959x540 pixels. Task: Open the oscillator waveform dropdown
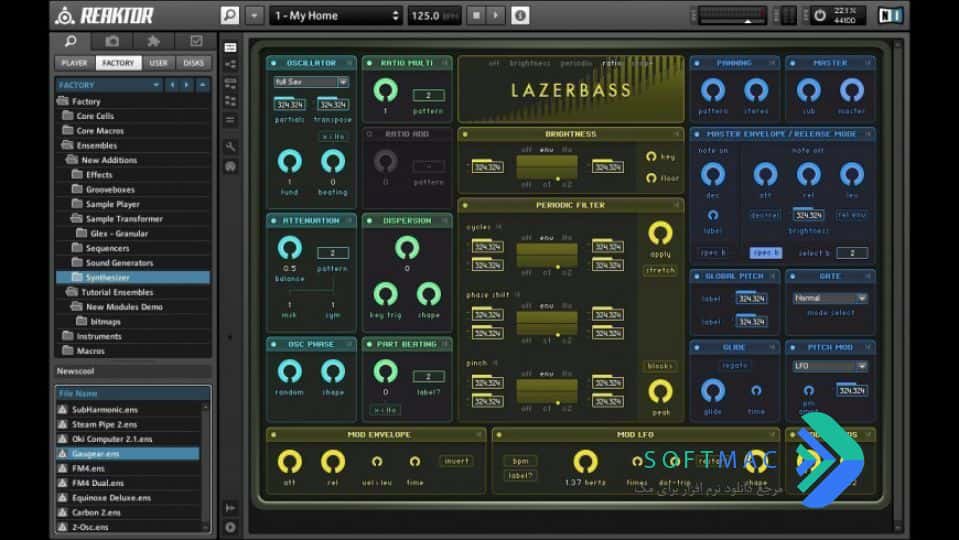(x=311, y=82)
